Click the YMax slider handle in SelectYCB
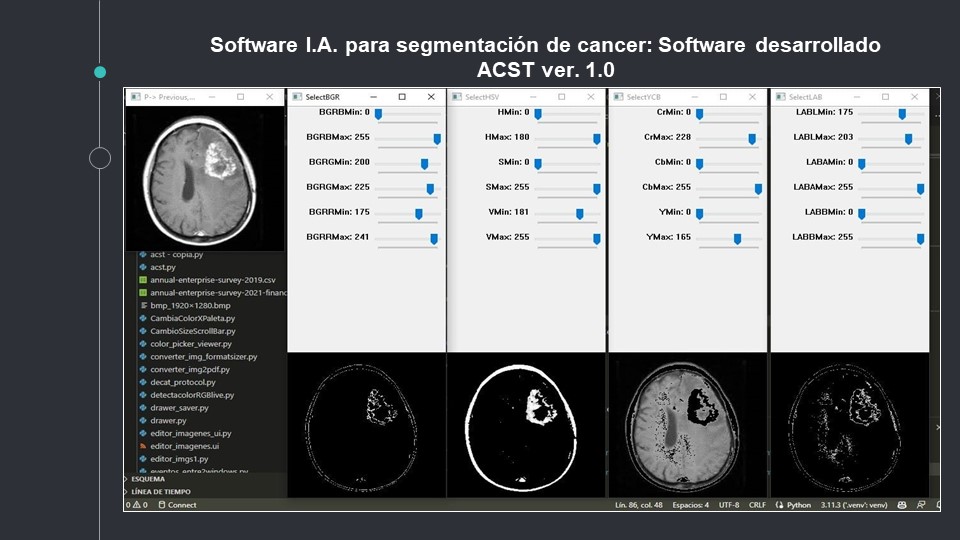The width and height of the screenshot is (960, 540). coord(737,239)
